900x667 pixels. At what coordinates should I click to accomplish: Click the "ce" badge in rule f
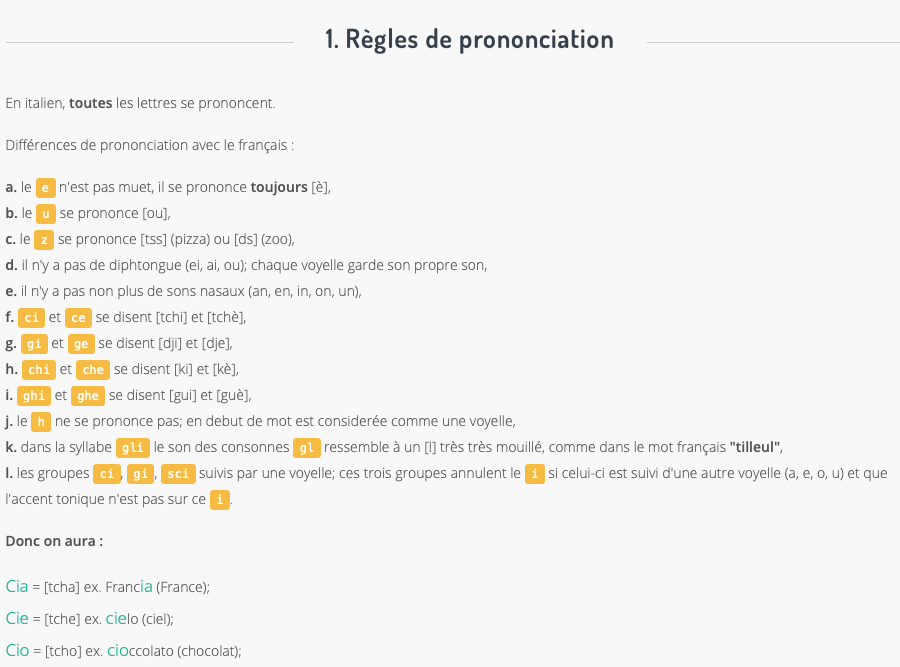[x=79, y=317]
